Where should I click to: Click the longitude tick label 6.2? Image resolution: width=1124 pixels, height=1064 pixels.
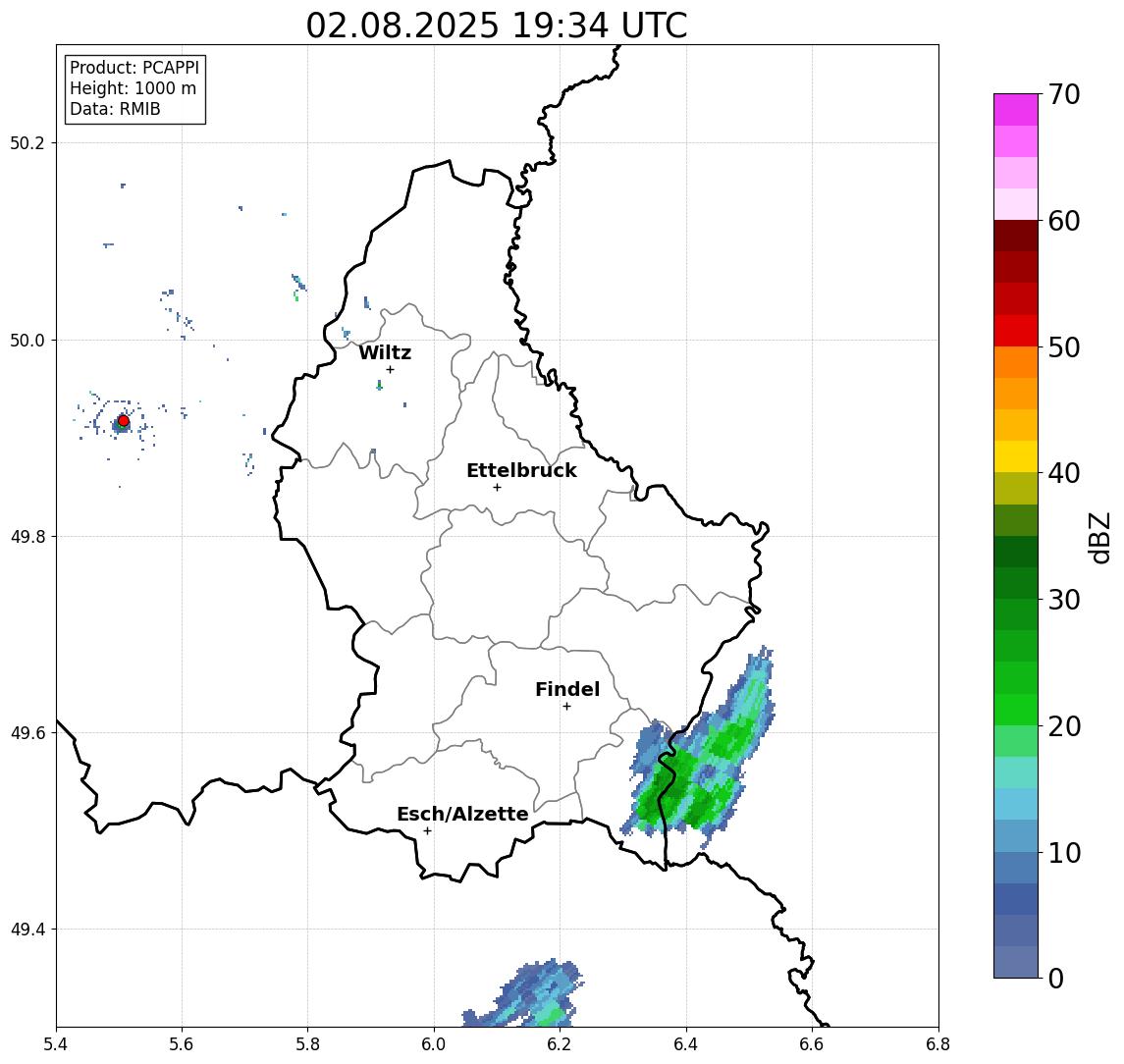pyautogui.click(x=560, y=1044)
